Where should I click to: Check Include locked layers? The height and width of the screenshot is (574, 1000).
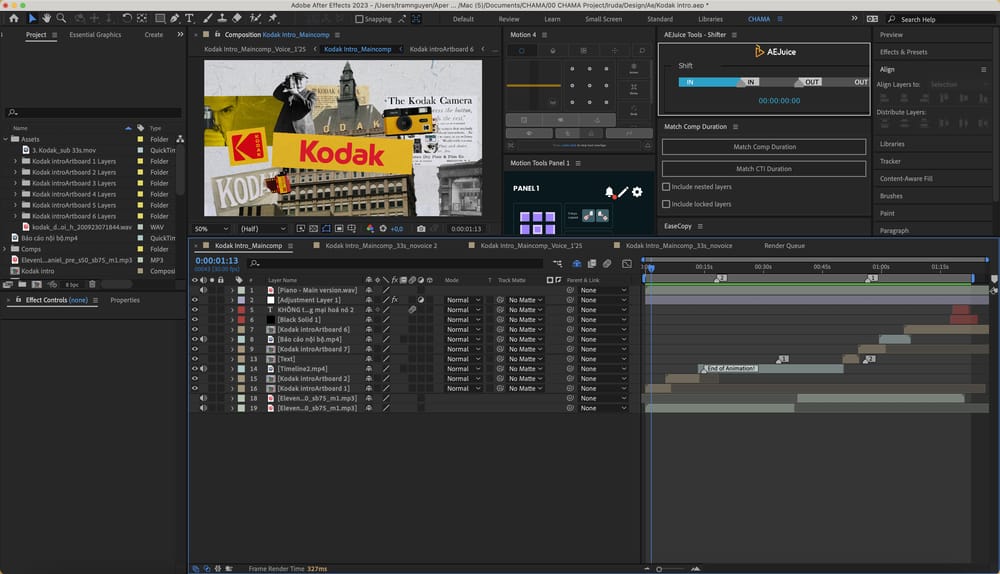tap(666, 204)
